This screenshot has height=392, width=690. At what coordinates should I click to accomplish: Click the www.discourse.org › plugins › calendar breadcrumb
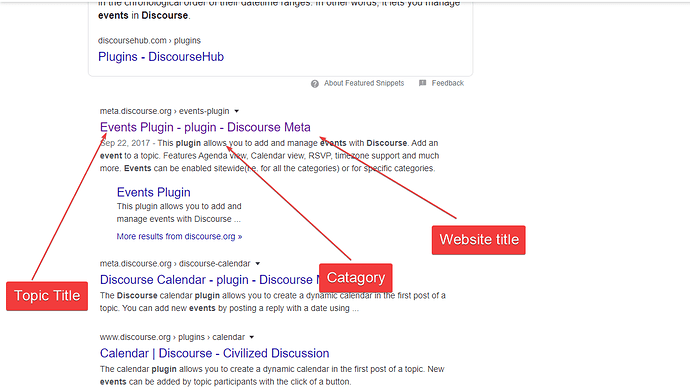(x=172, y=337)
